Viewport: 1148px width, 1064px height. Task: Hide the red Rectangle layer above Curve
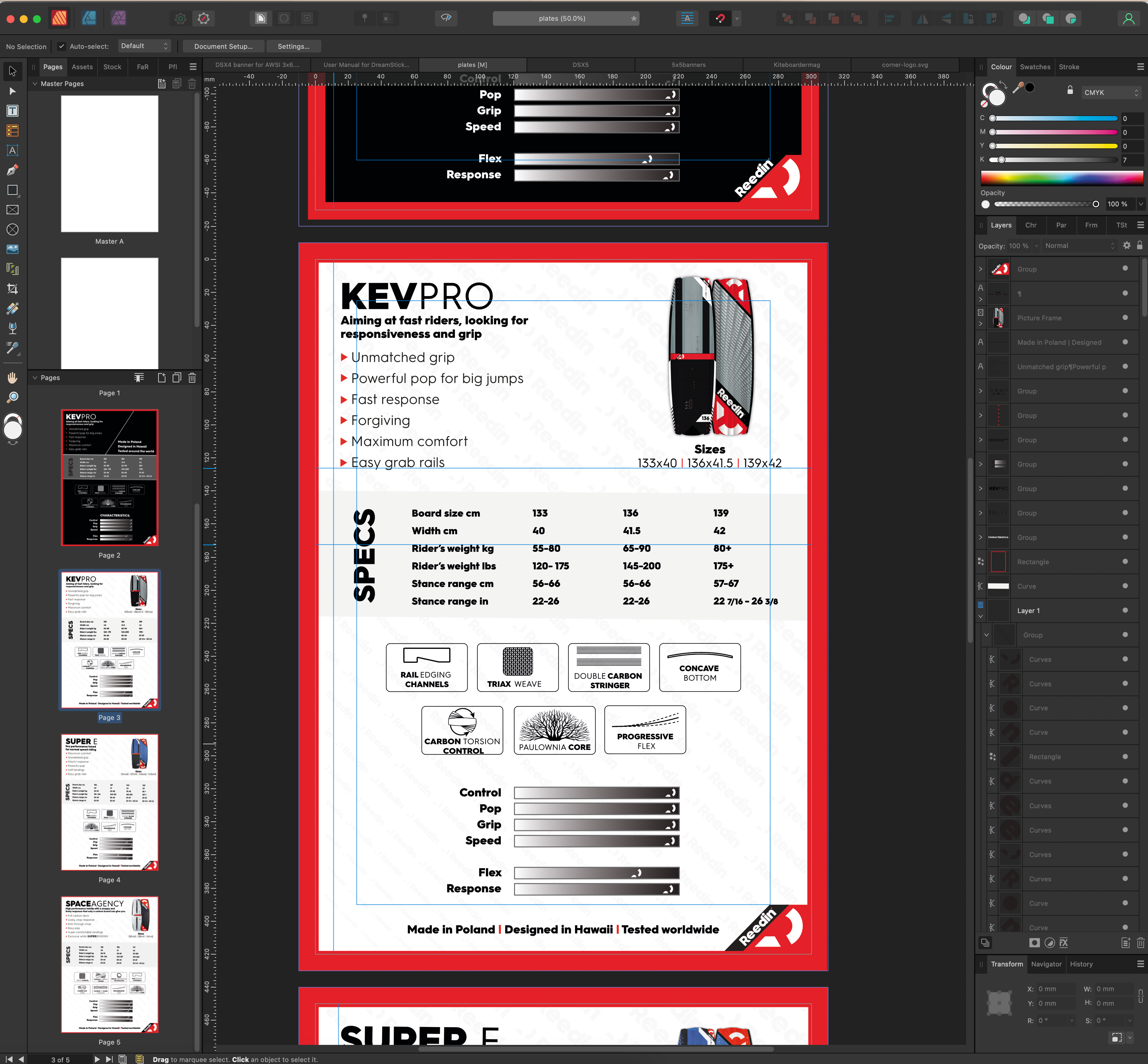click(1125, 561)
